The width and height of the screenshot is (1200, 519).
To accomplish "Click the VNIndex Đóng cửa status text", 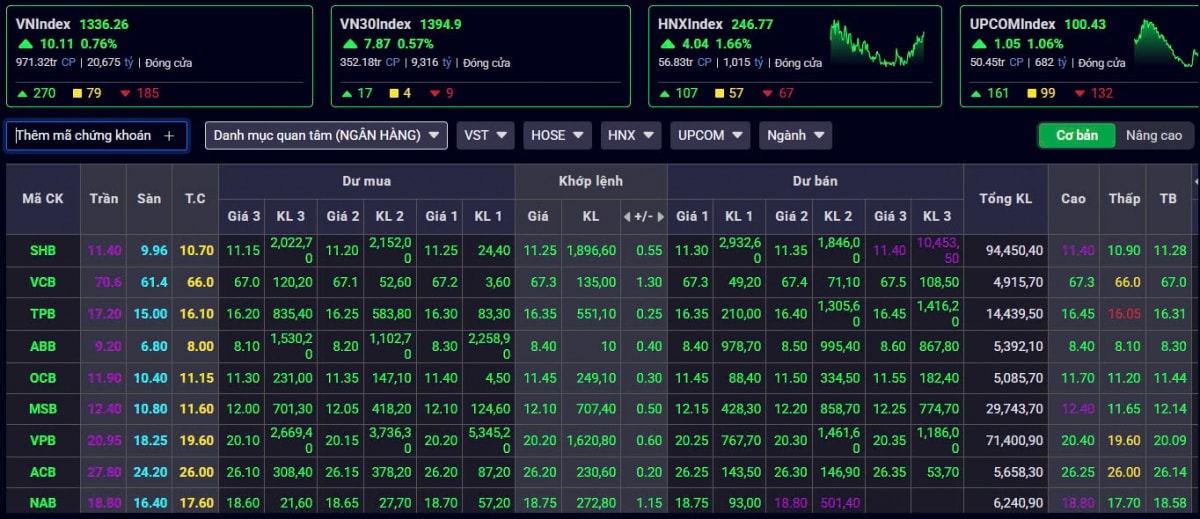I will point(169,63).
